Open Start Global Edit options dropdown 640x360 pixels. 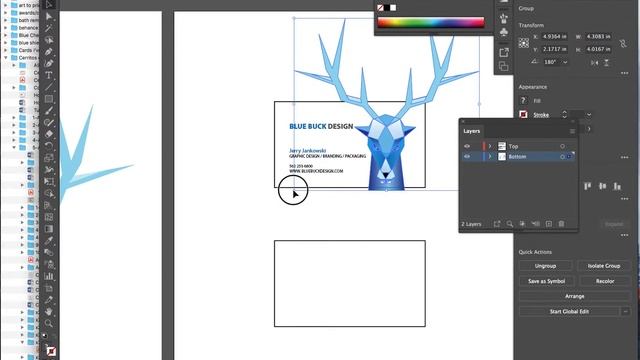tap(625, 311)
